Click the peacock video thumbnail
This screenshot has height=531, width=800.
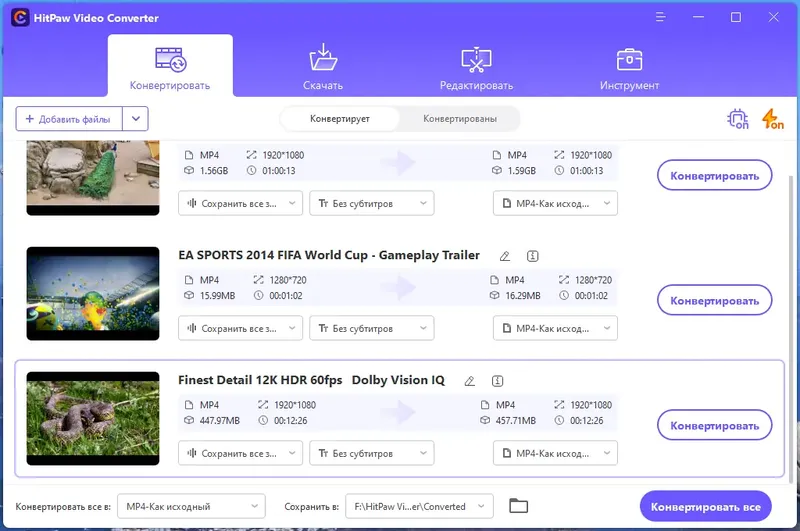pos(93,178)
